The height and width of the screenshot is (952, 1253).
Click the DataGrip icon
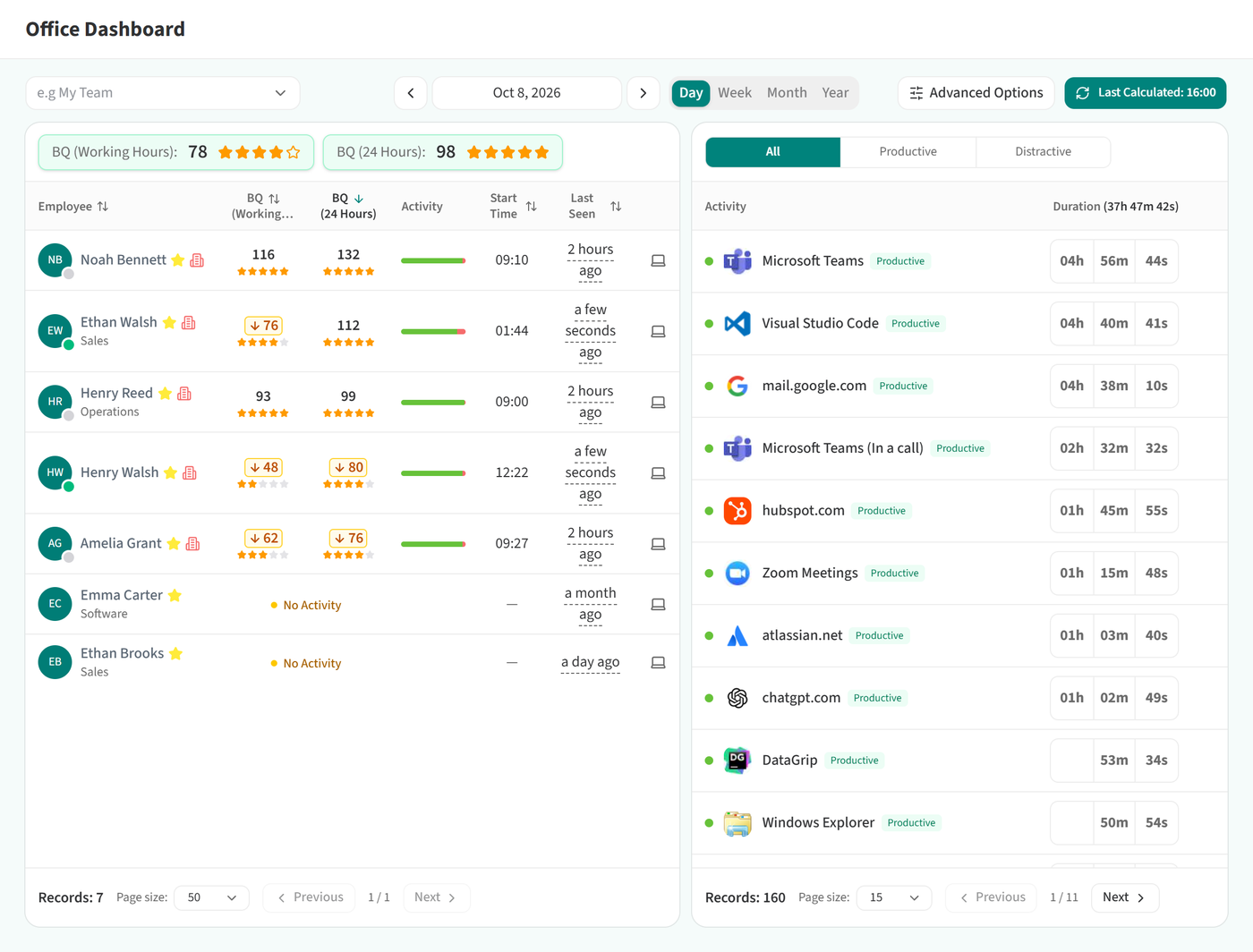coord(737,761)
